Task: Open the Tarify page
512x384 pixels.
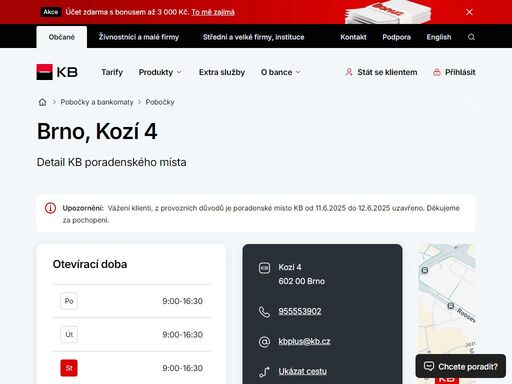Action: click(112, 72)
